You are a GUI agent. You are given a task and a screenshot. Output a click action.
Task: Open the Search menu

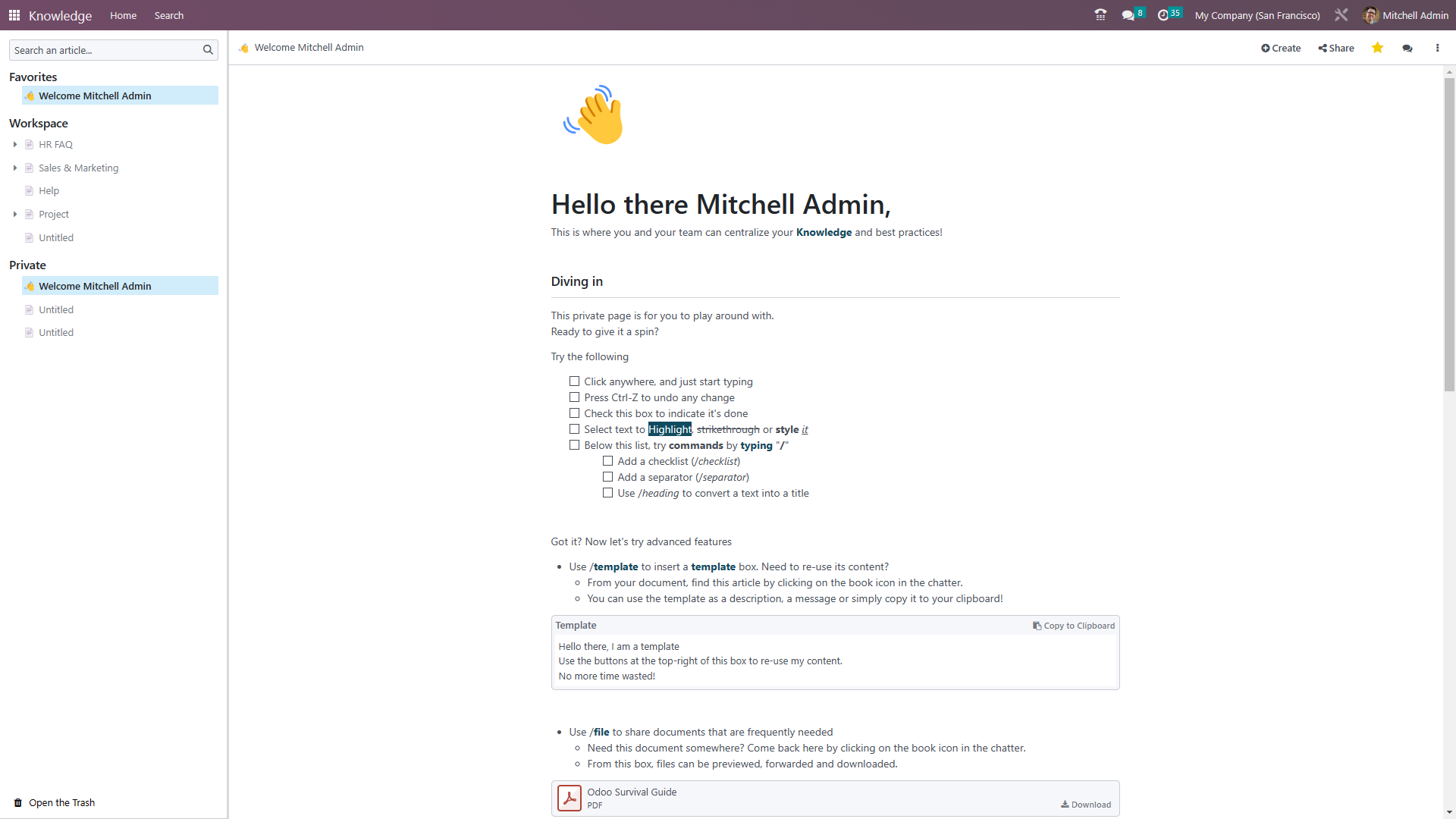point(169,15)
